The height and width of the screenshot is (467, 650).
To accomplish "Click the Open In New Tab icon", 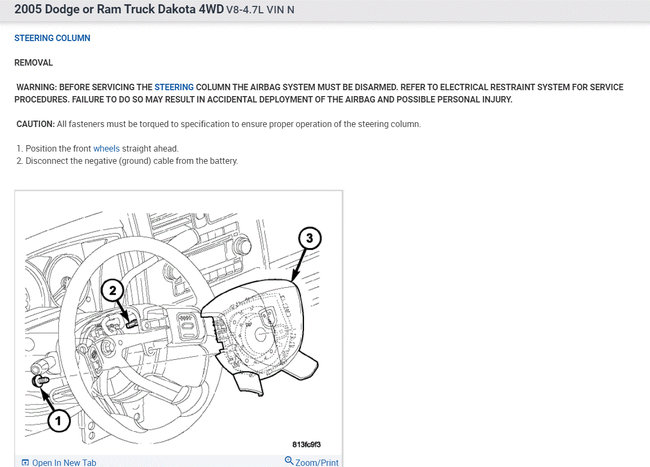I will (25, 462).
